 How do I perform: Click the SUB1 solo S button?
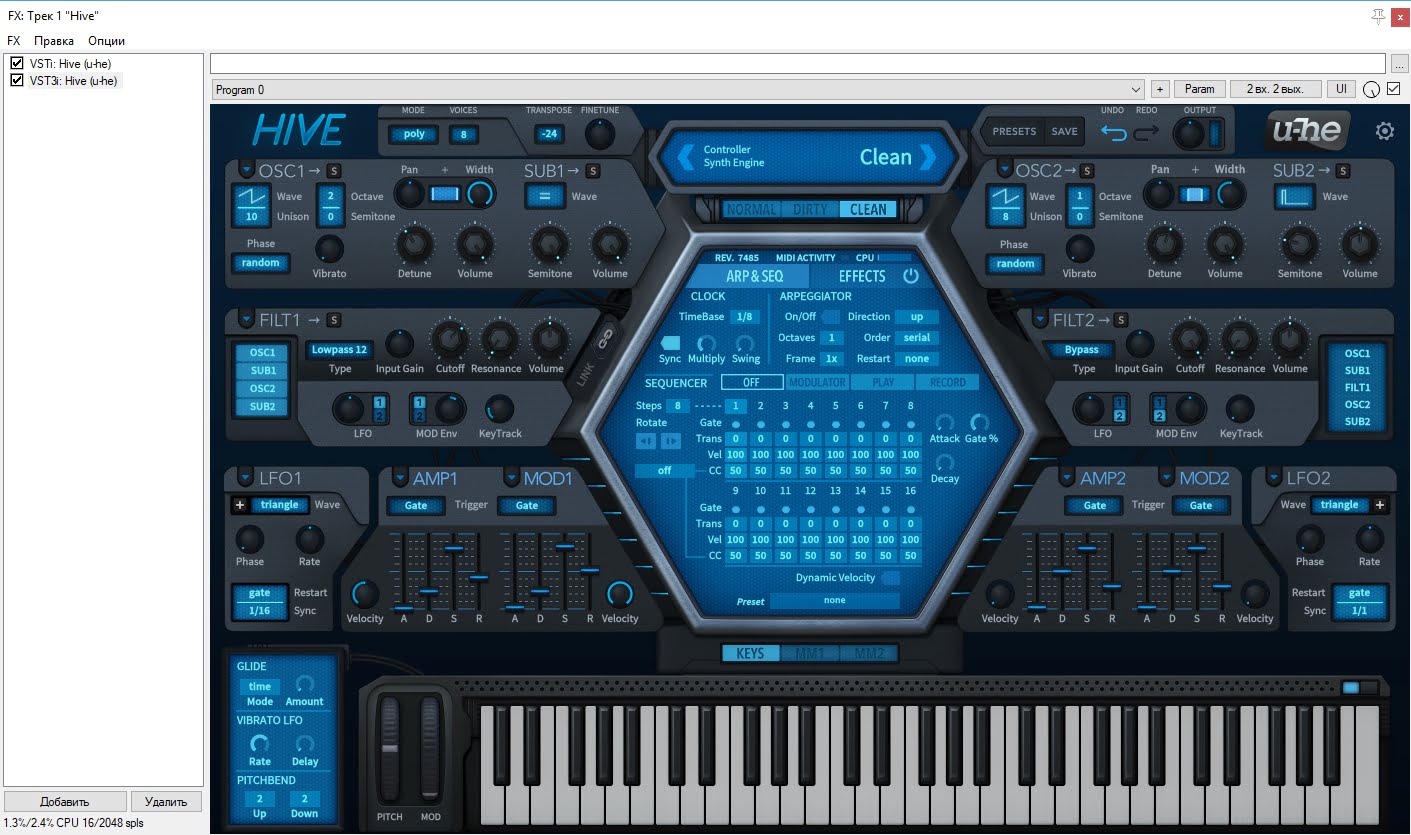[593, 170]
